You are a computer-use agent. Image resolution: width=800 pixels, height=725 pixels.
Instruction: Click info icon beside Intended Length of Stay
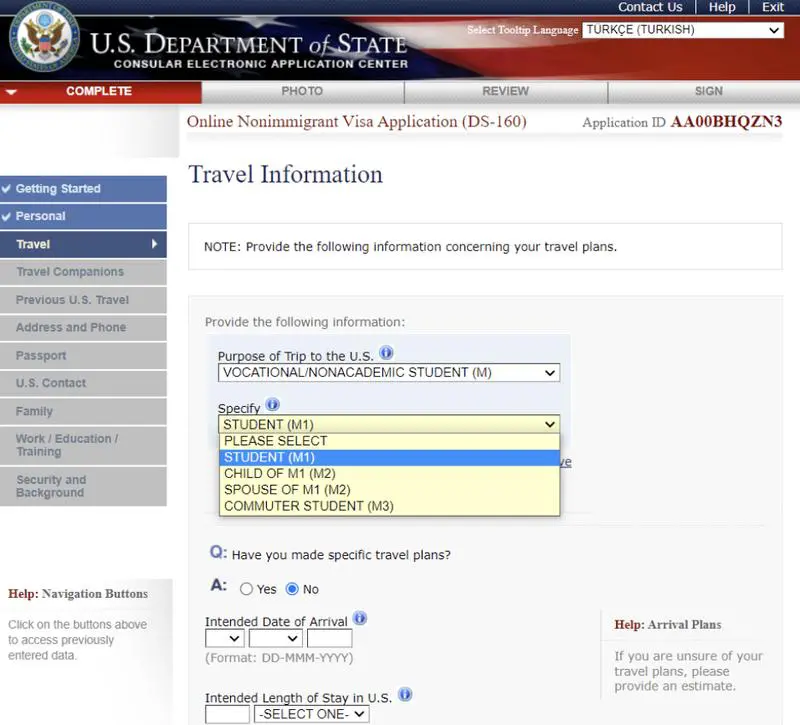(405, 694)
